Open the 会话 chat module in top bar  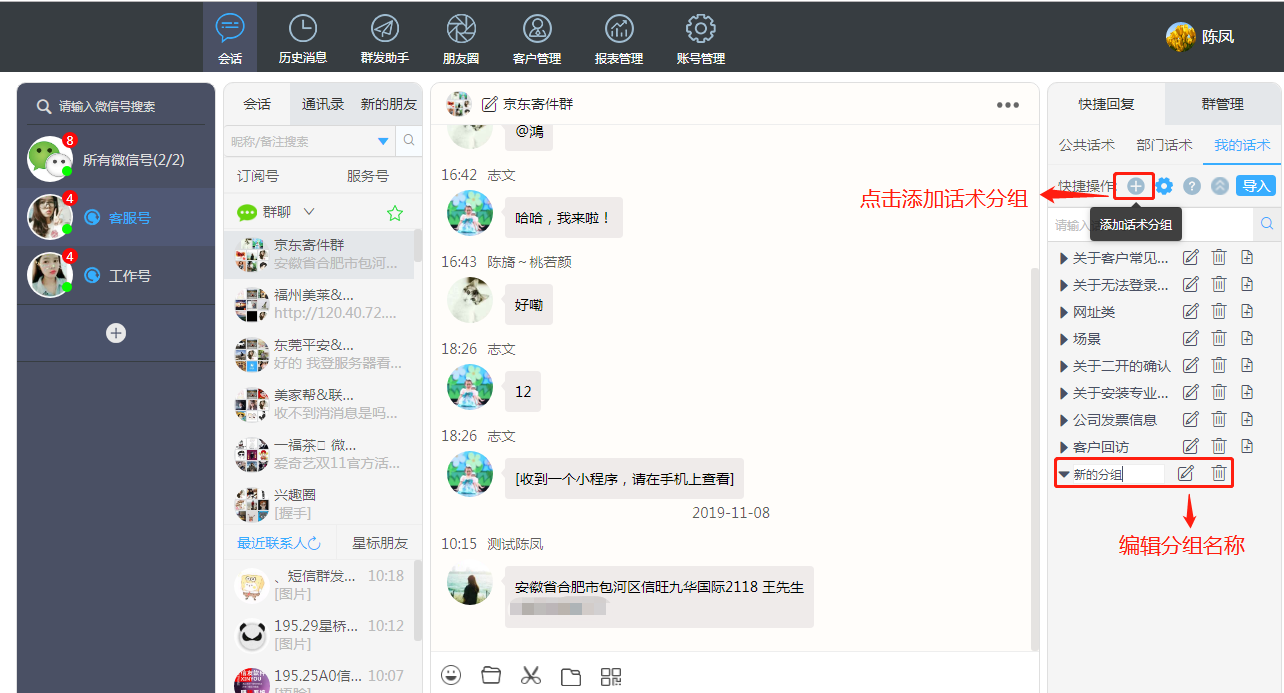point(230,37)
